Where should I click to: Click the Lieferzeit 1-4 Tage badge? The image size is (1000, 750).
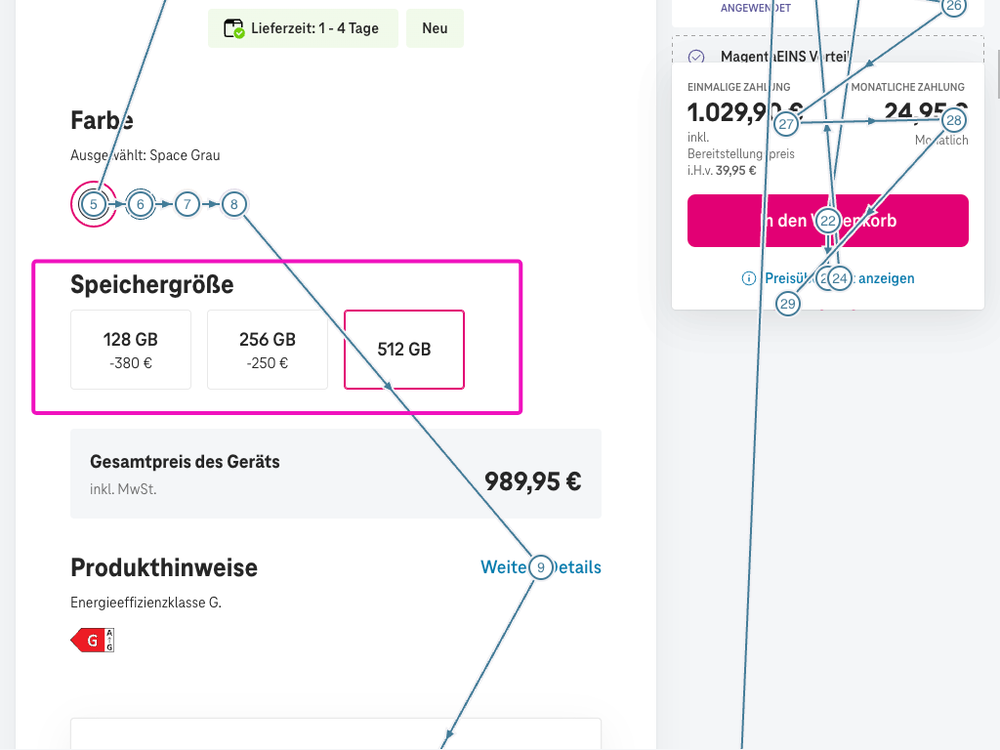(302, 28)
